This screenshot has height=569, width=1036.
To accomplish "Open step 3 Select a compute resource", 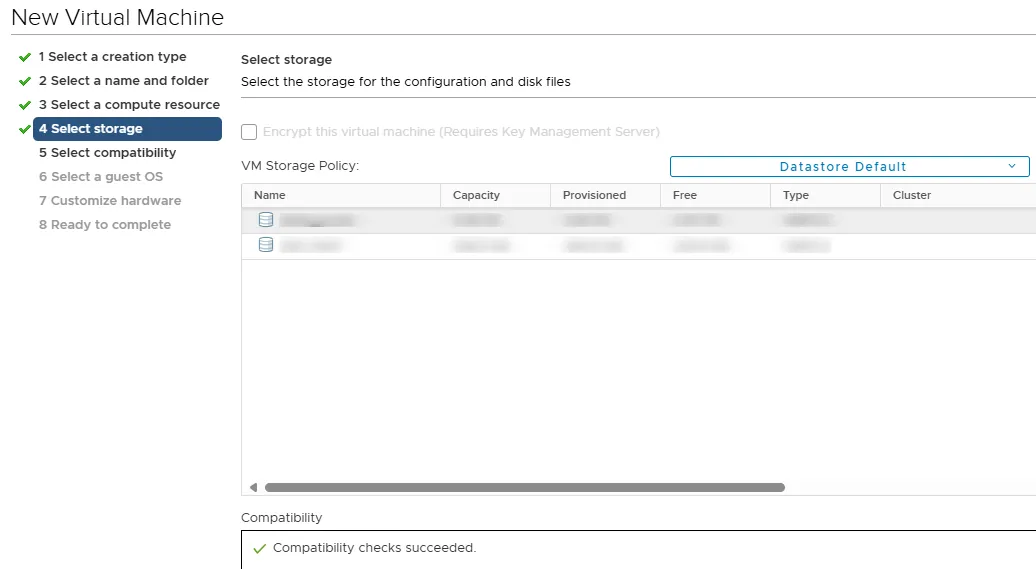I will (x=129, y=105).
